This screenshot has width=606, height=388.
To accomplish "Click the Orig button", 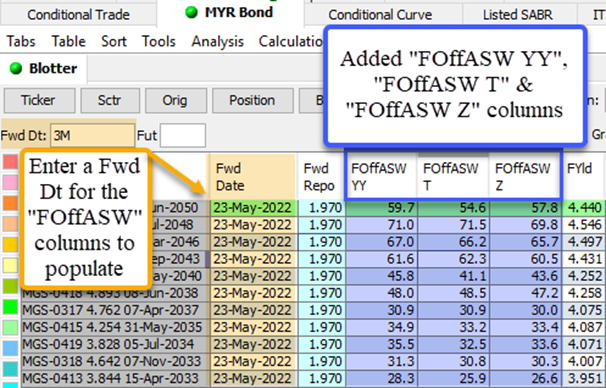I will (176, 100).
